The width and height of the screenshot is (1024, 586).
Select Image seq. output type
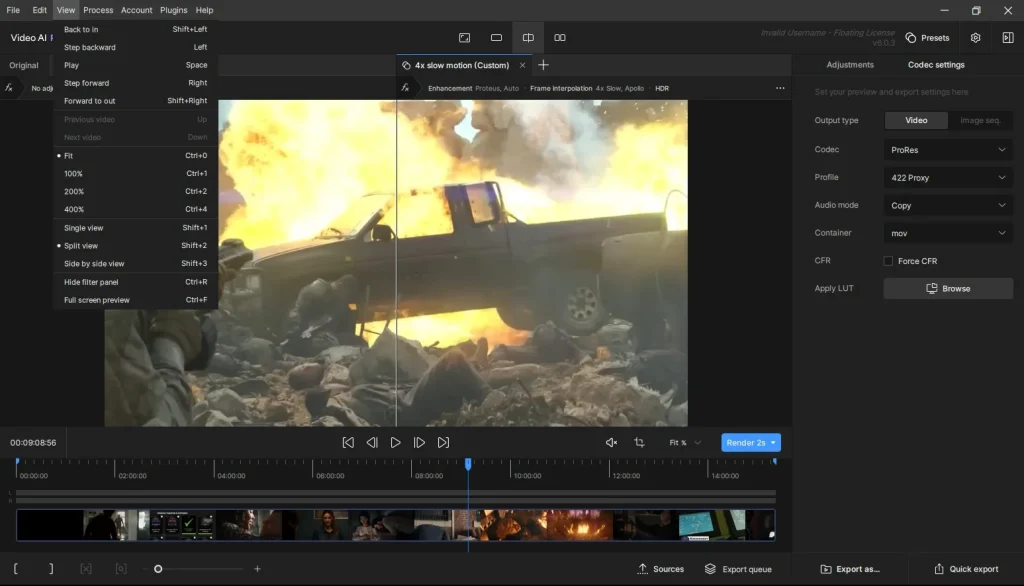click(x=980, y=120)
